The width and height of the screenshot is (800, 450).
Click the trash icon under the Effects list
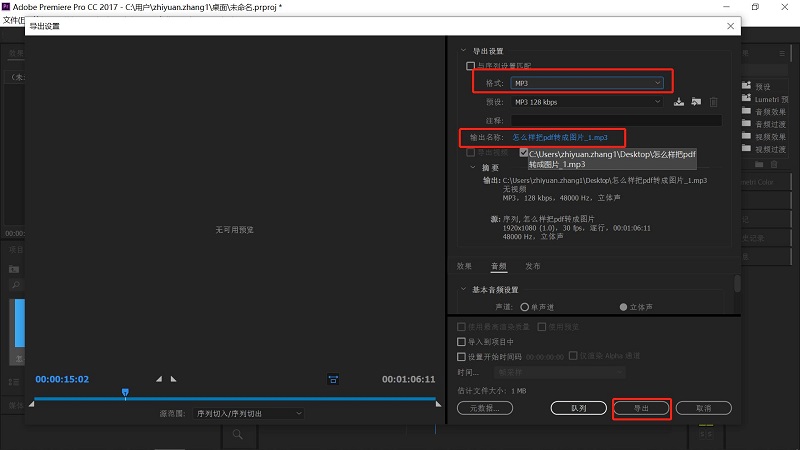[774, 164]
